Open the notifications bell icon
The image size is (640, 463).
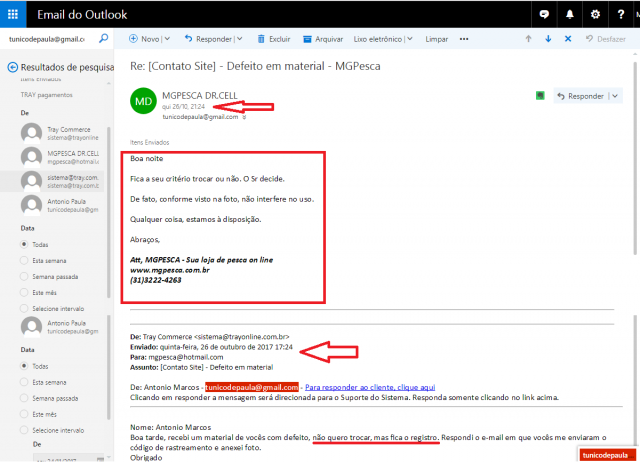coord(569,14)
